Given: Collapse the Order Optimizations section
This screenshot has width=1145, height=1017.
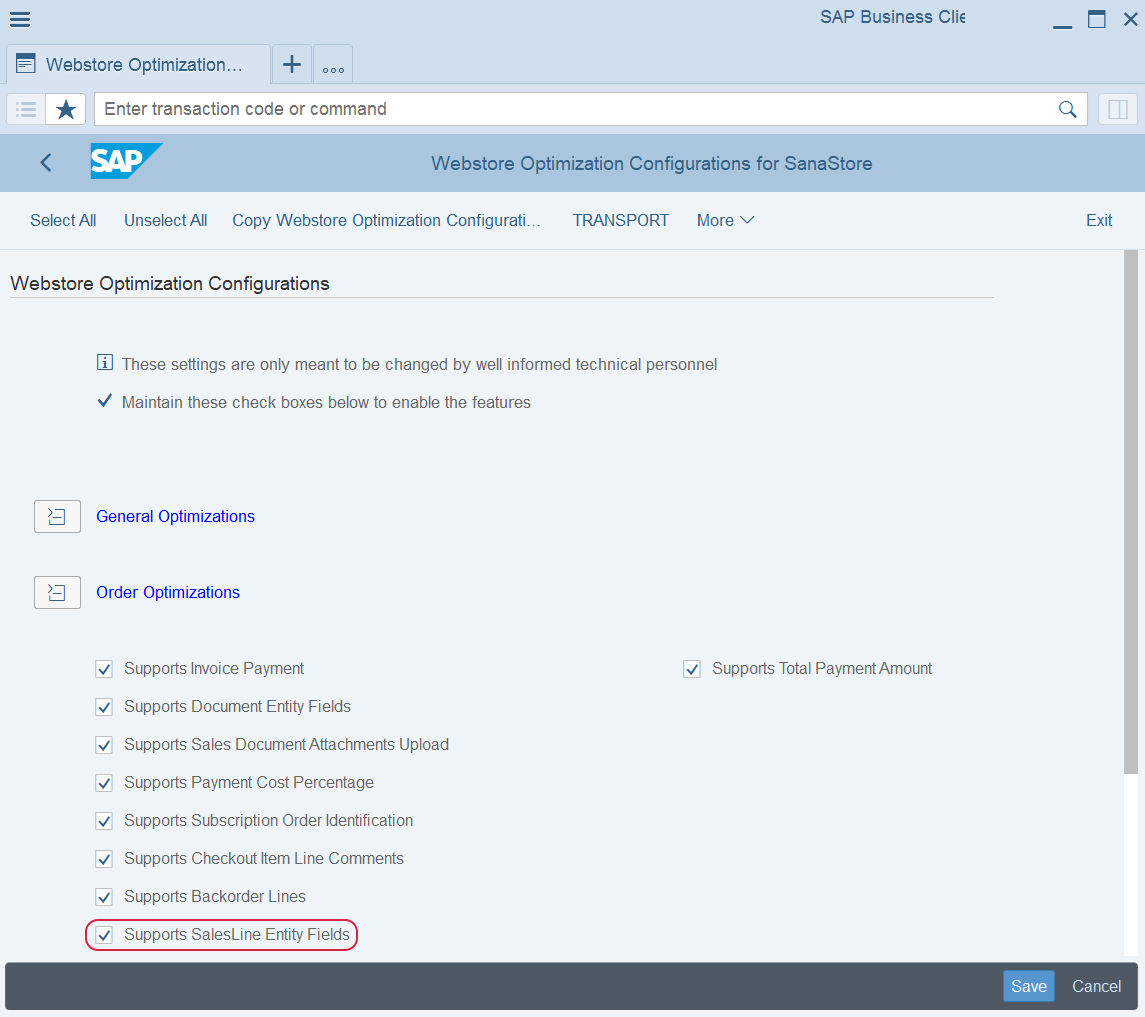Looking at the screenshot, I should pyautogui.click(x=57, y=592).
